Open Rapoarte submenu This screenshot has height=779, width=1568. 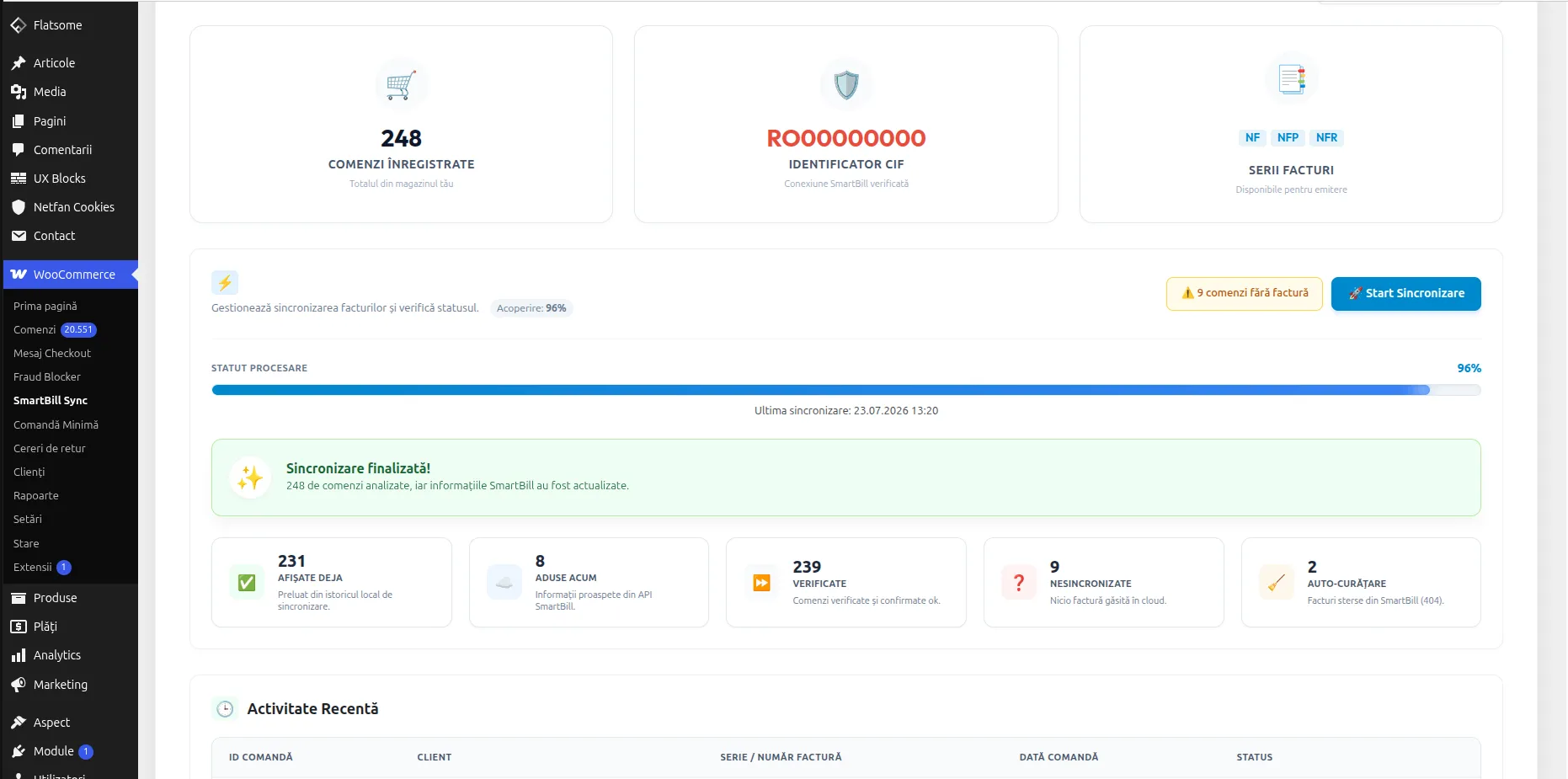click(36, 496)
